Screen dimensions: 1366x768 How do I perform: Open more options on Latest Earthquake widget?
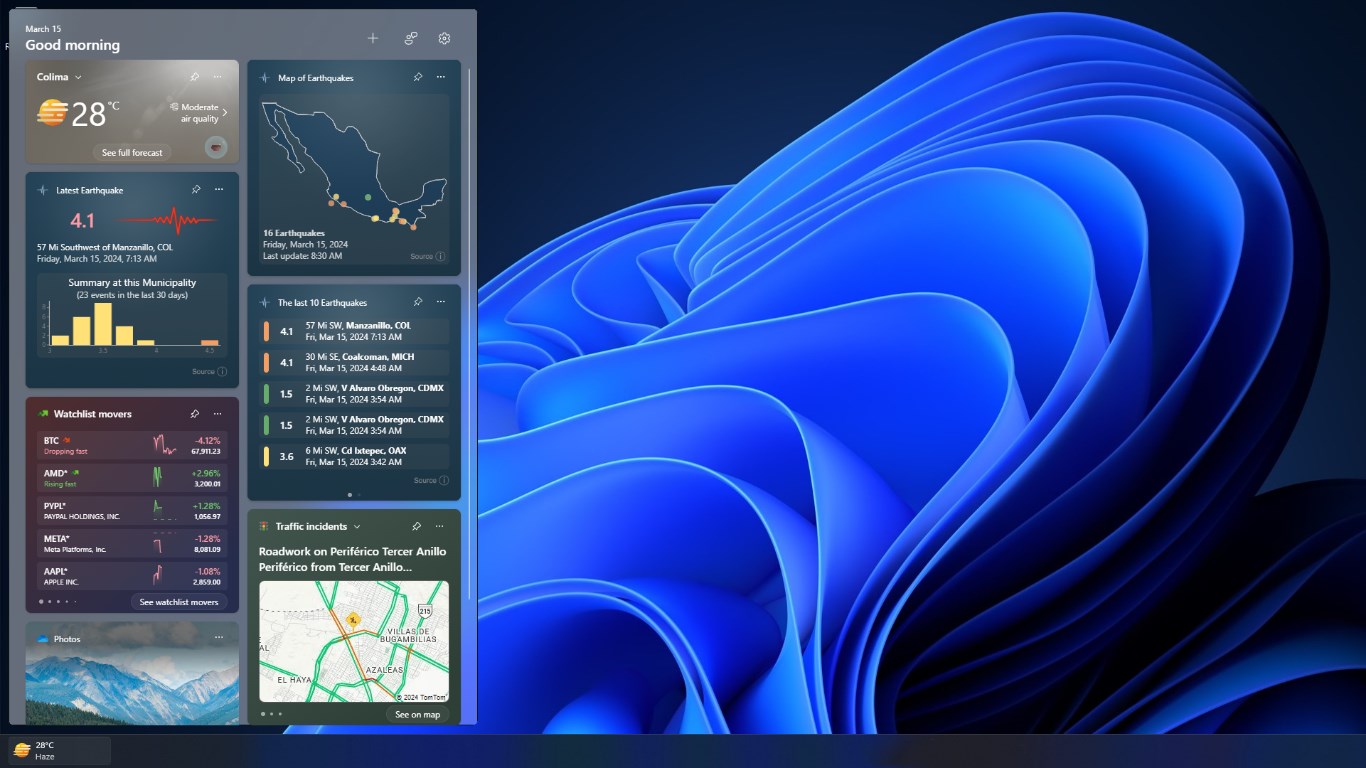(x=218, y=189)
